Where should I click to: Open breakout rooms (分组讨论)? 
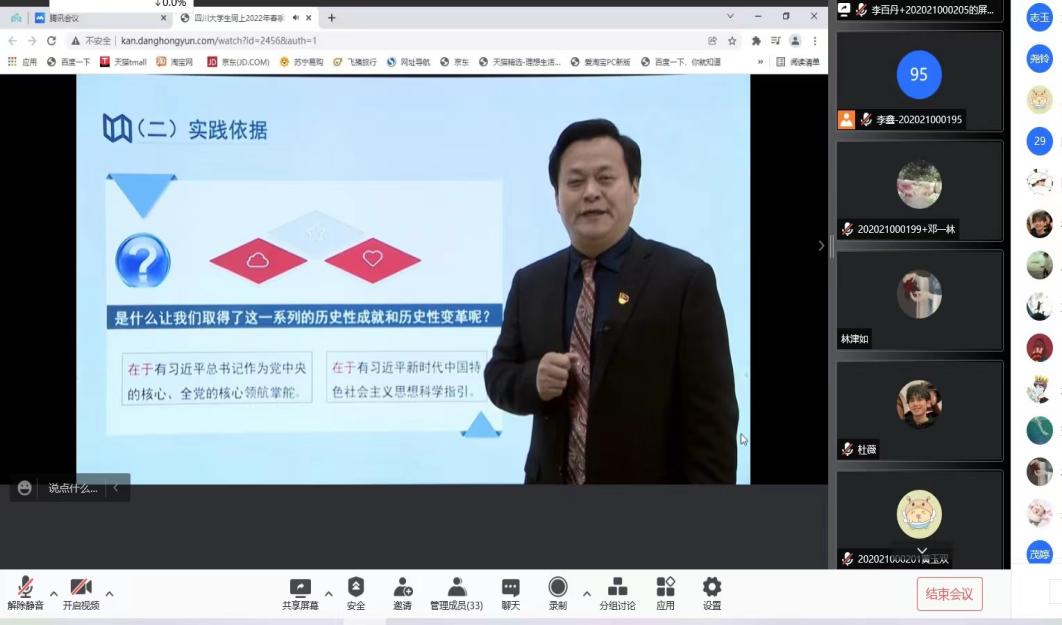click(617, 590)
